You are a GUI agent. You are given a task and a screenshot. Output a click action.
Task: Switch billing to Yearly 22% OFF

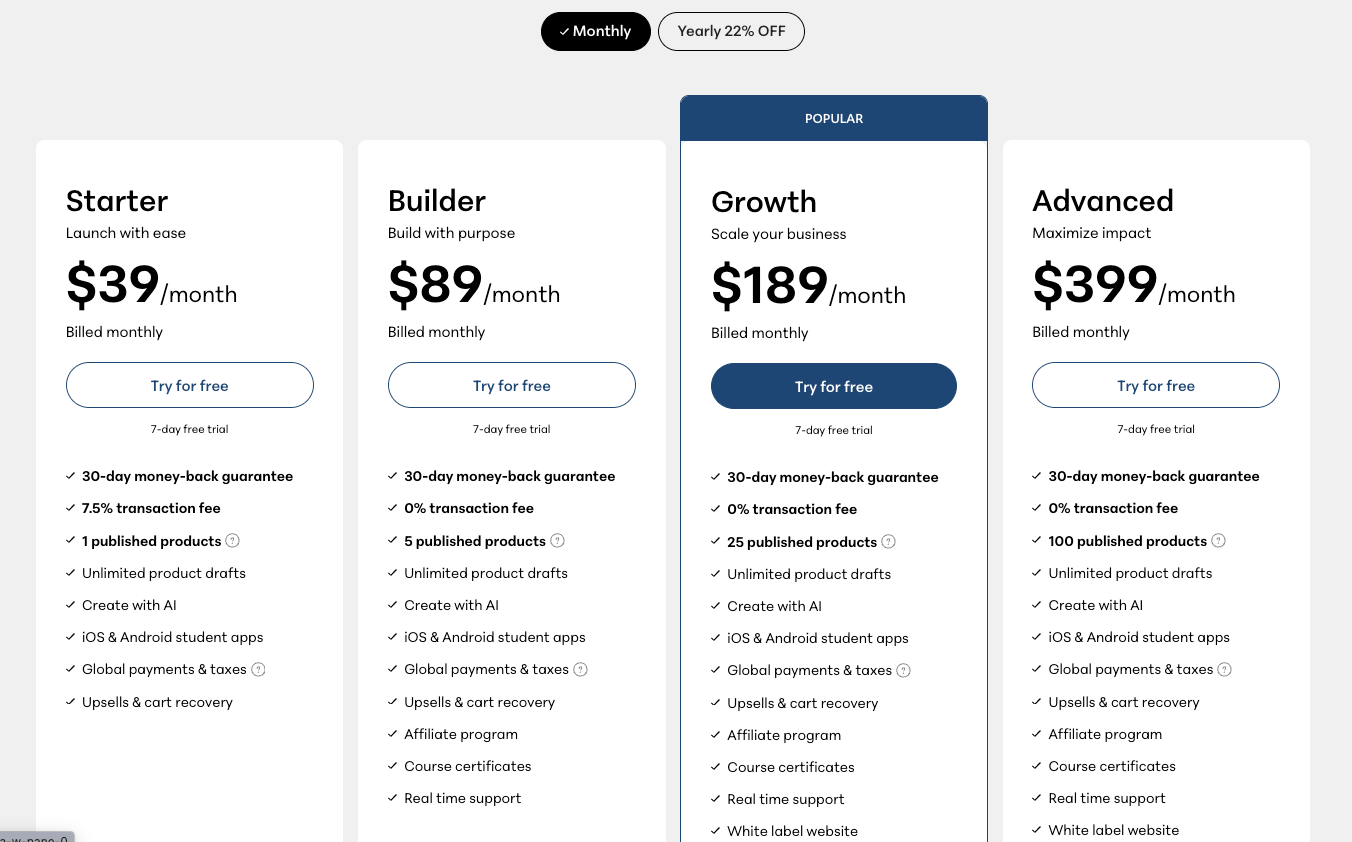click(x=731, y=31)
